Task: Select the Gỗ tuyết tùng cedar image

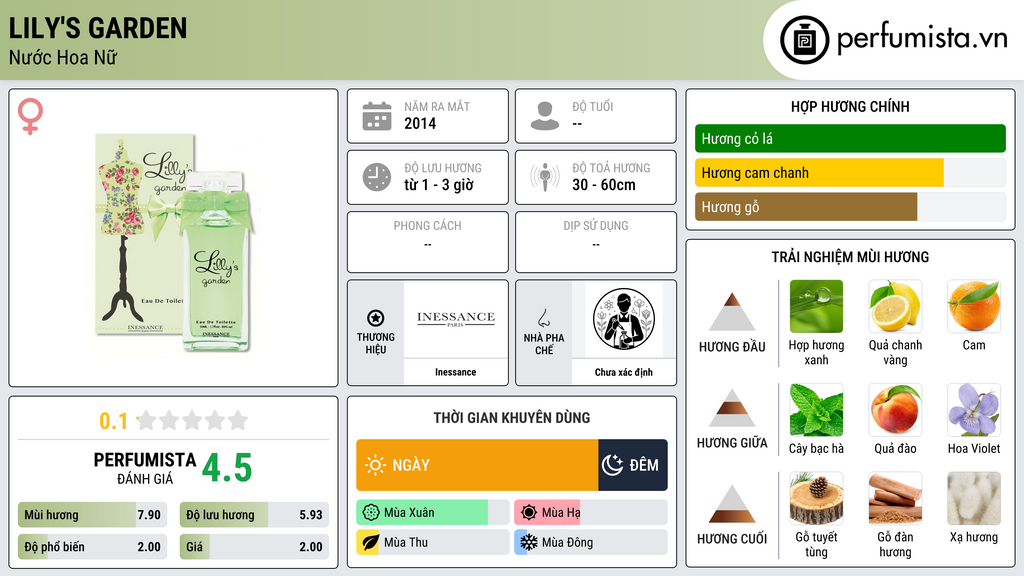Action: click(816, 498)
